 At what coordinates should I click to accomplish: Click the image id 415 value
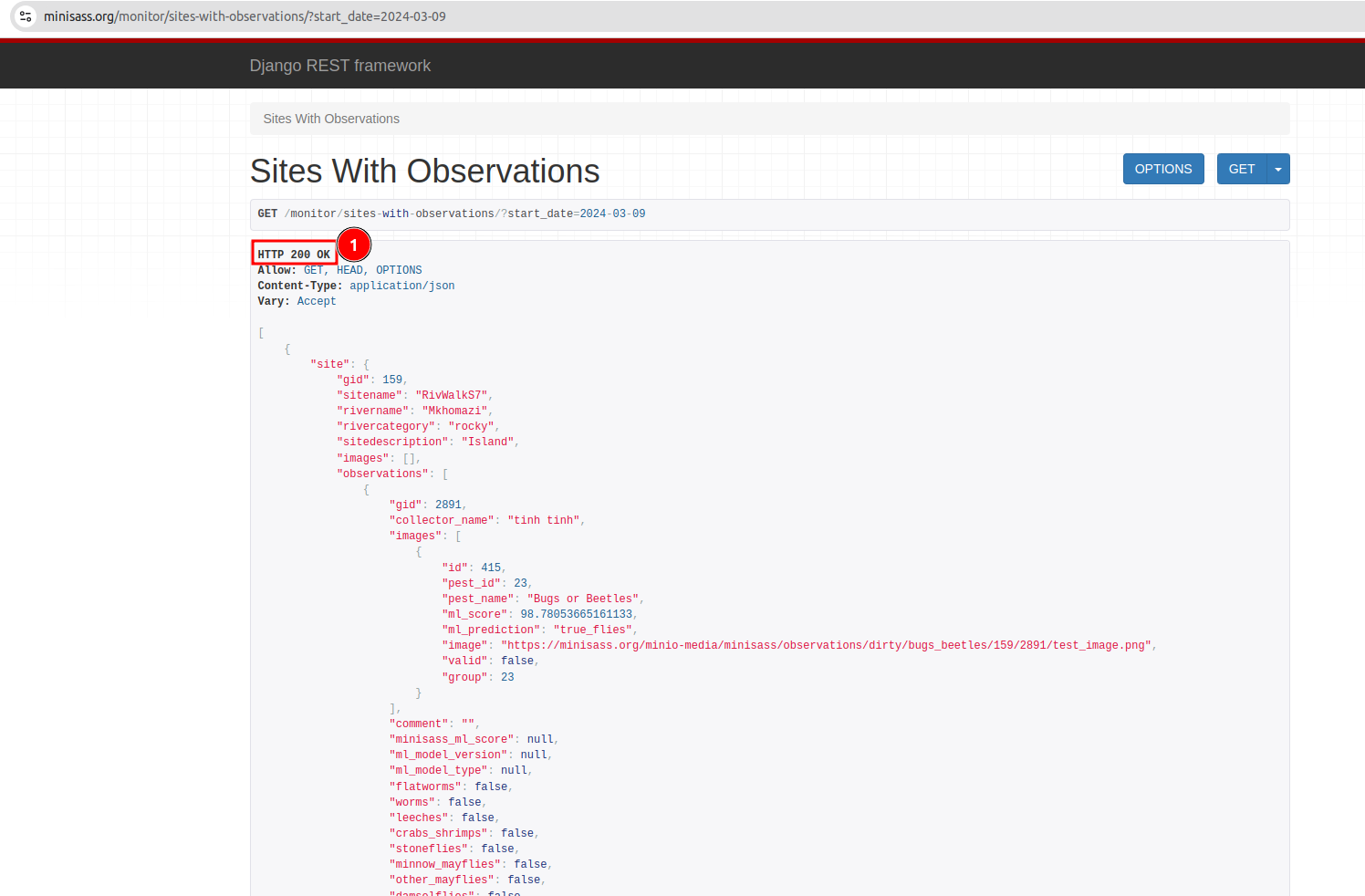(x=491, y=568)
